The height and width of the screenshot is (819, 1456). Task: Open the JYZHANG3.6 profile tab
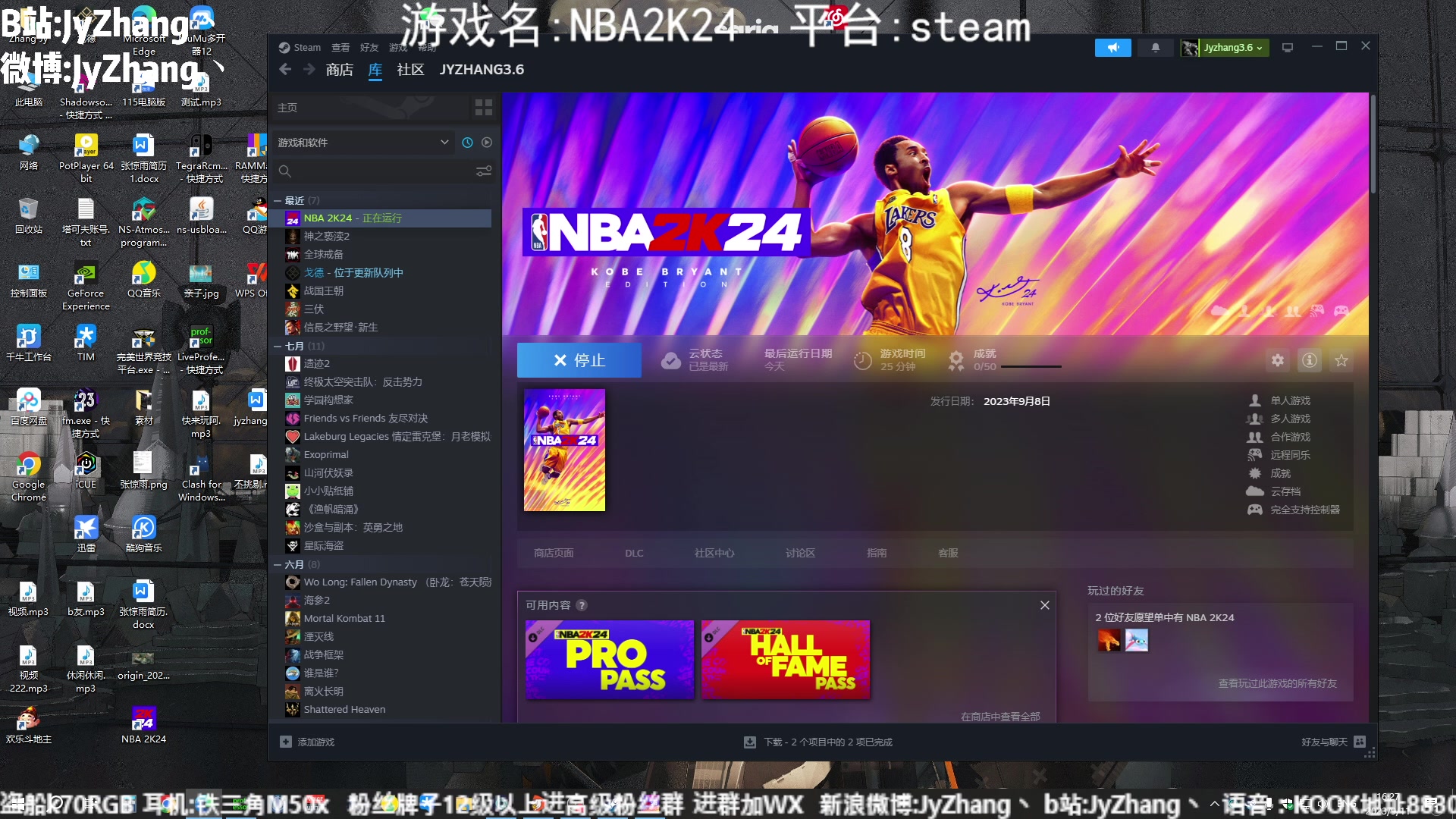pyautogui.click(x=482, y=70)
